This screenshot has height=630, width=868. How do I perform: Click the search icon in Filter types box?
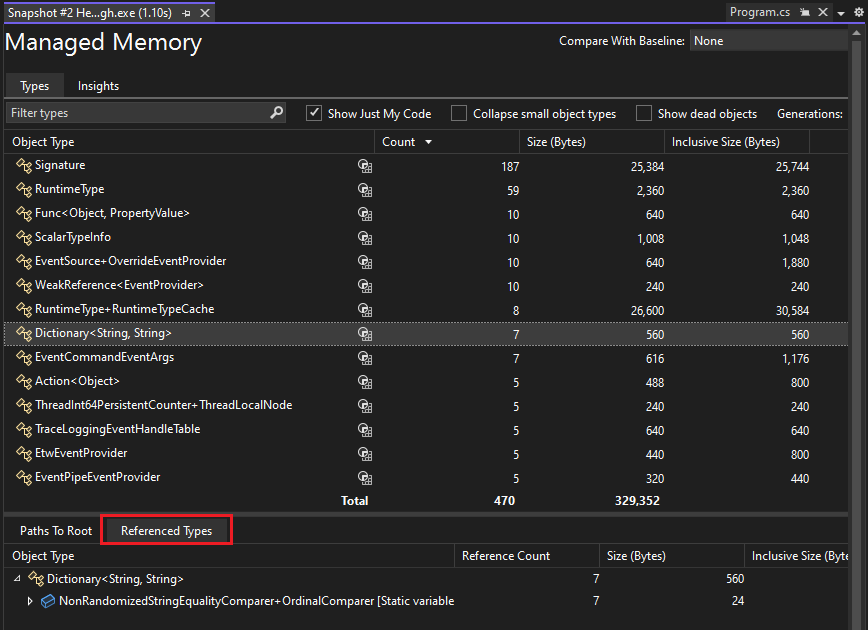[x=275, y=112]
